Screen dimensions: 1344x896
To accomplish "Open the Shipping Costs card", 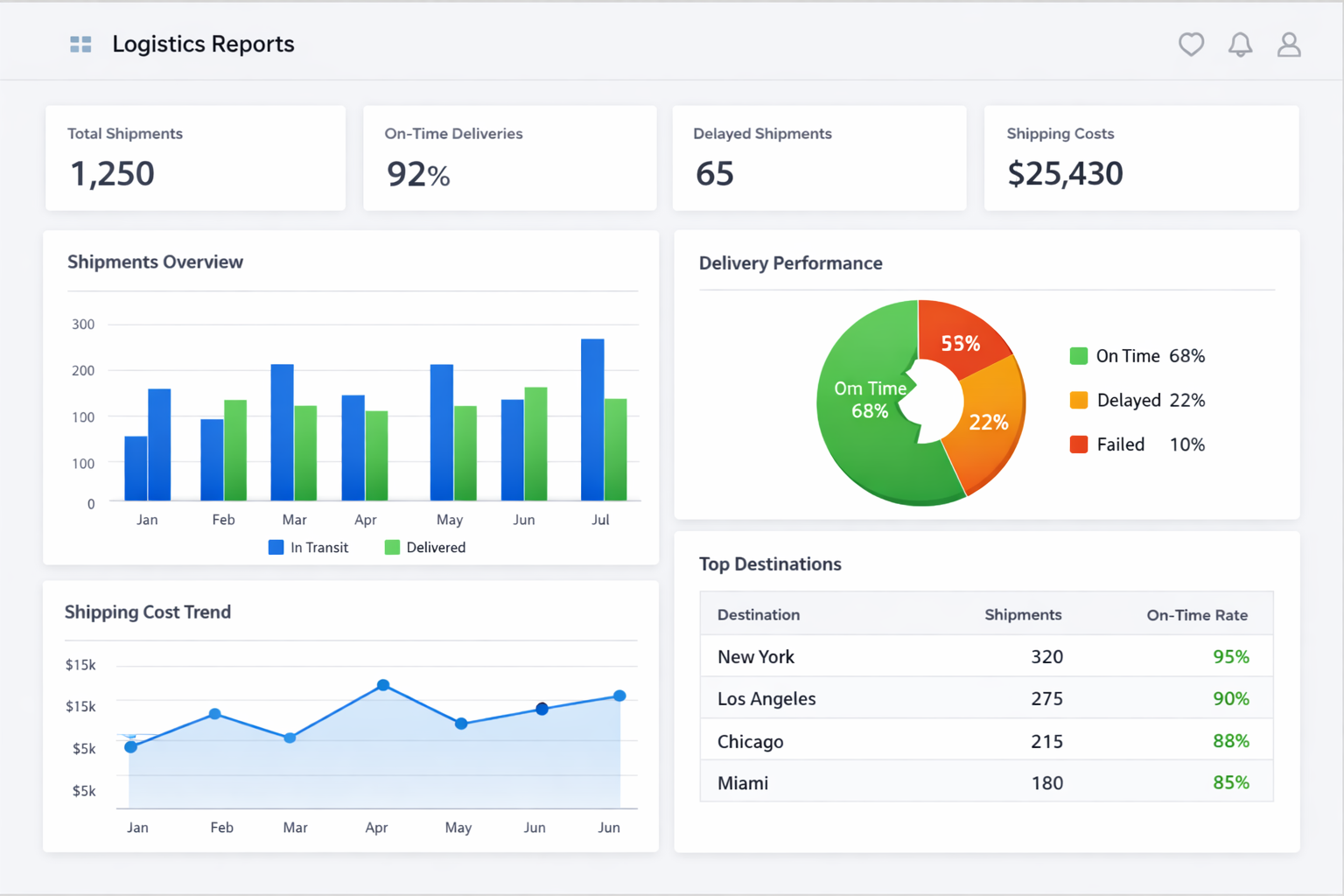I will tap(1141, 157).
